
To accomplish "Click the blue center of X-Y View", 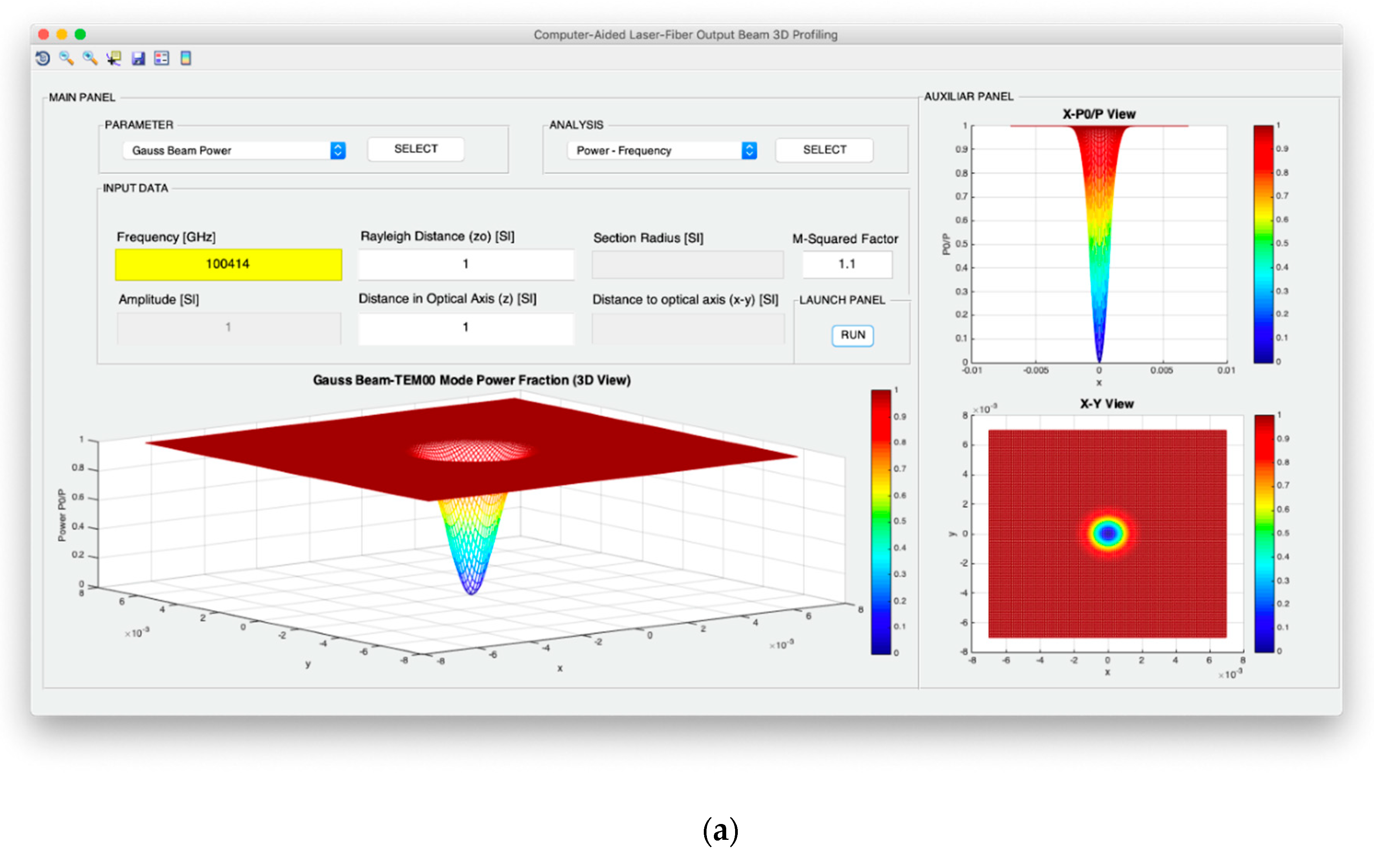I will [1107, 534].
